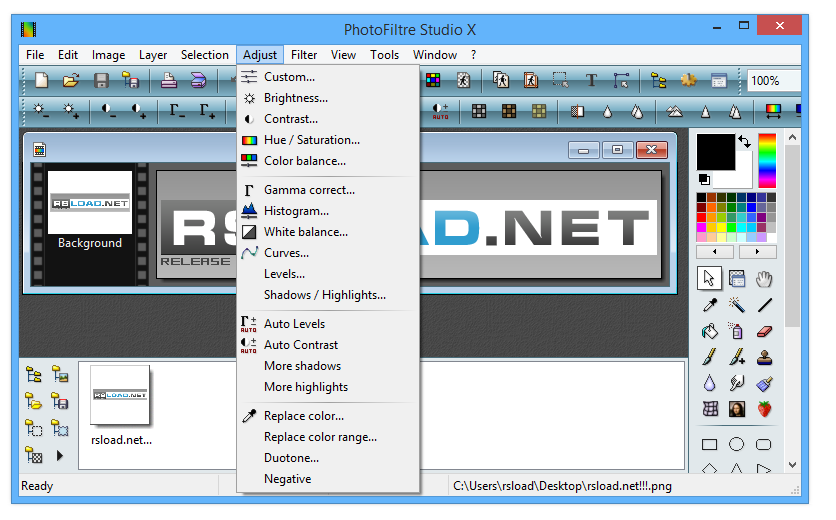The image size is (836, 520).
Task: Choose Negative menu entry
Action: (x=328, y=479)
